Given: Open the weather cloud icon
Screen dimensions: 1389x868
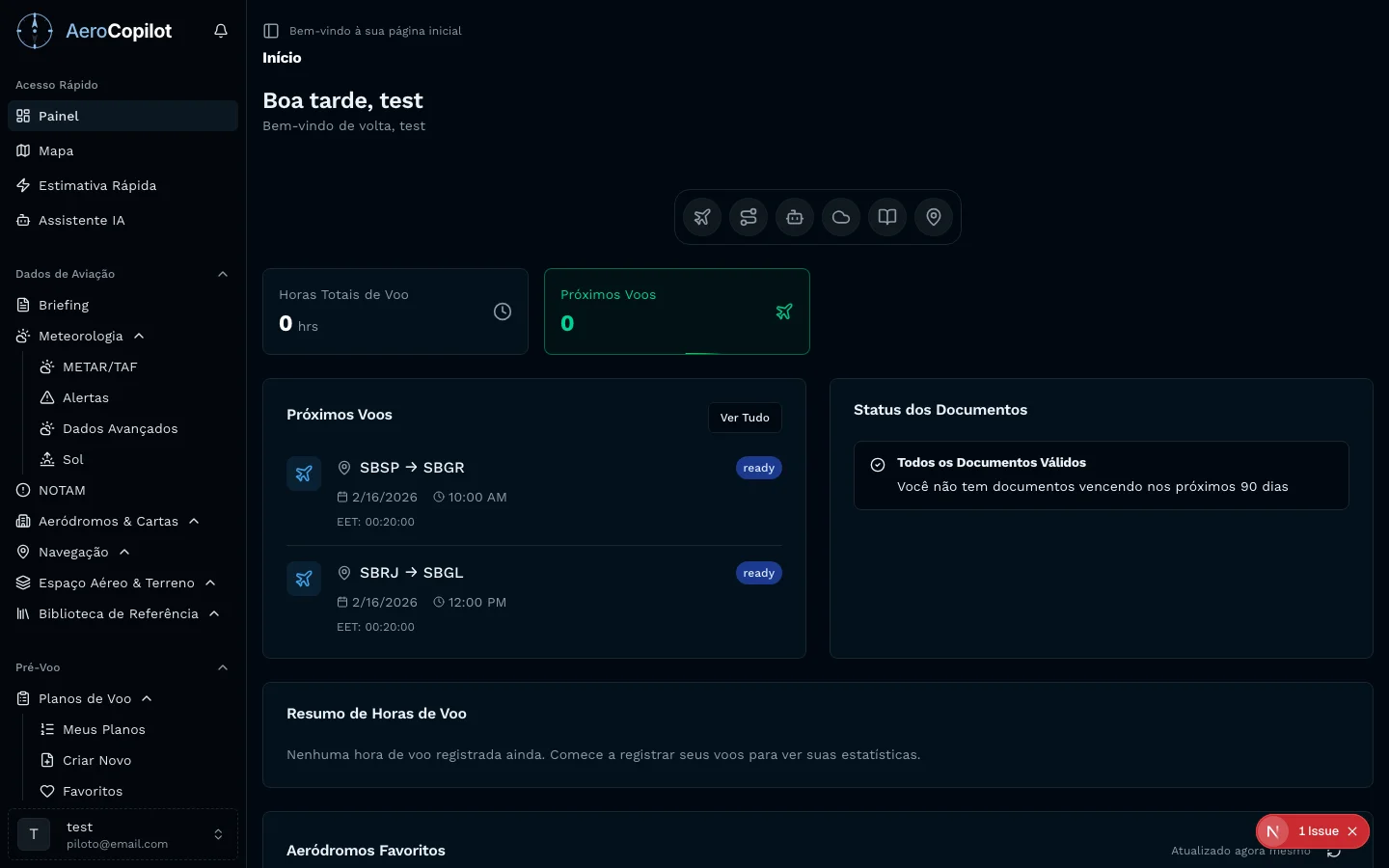Looking at the screenshot, I should point(840,217).
